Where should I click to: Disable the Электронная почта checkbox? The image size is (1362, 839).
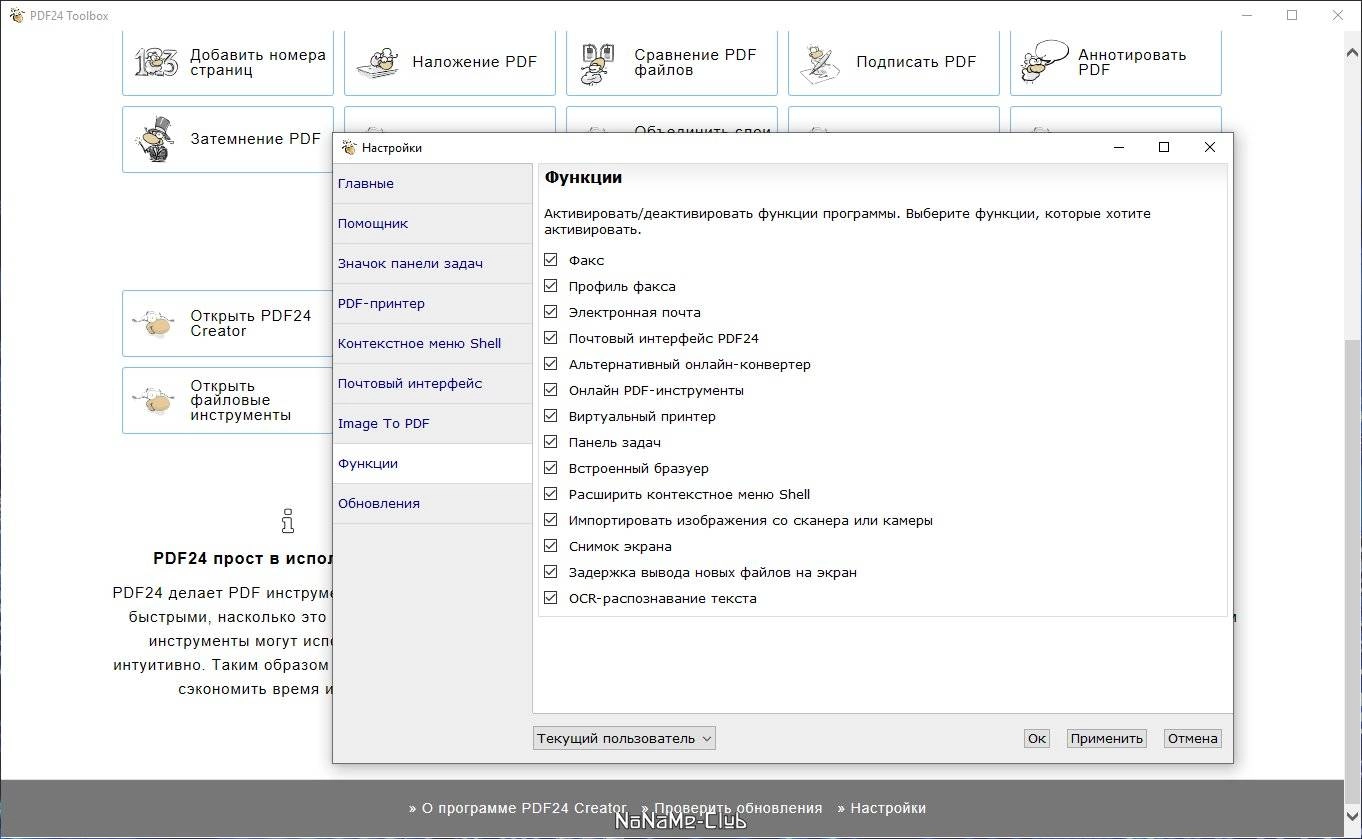550,312
